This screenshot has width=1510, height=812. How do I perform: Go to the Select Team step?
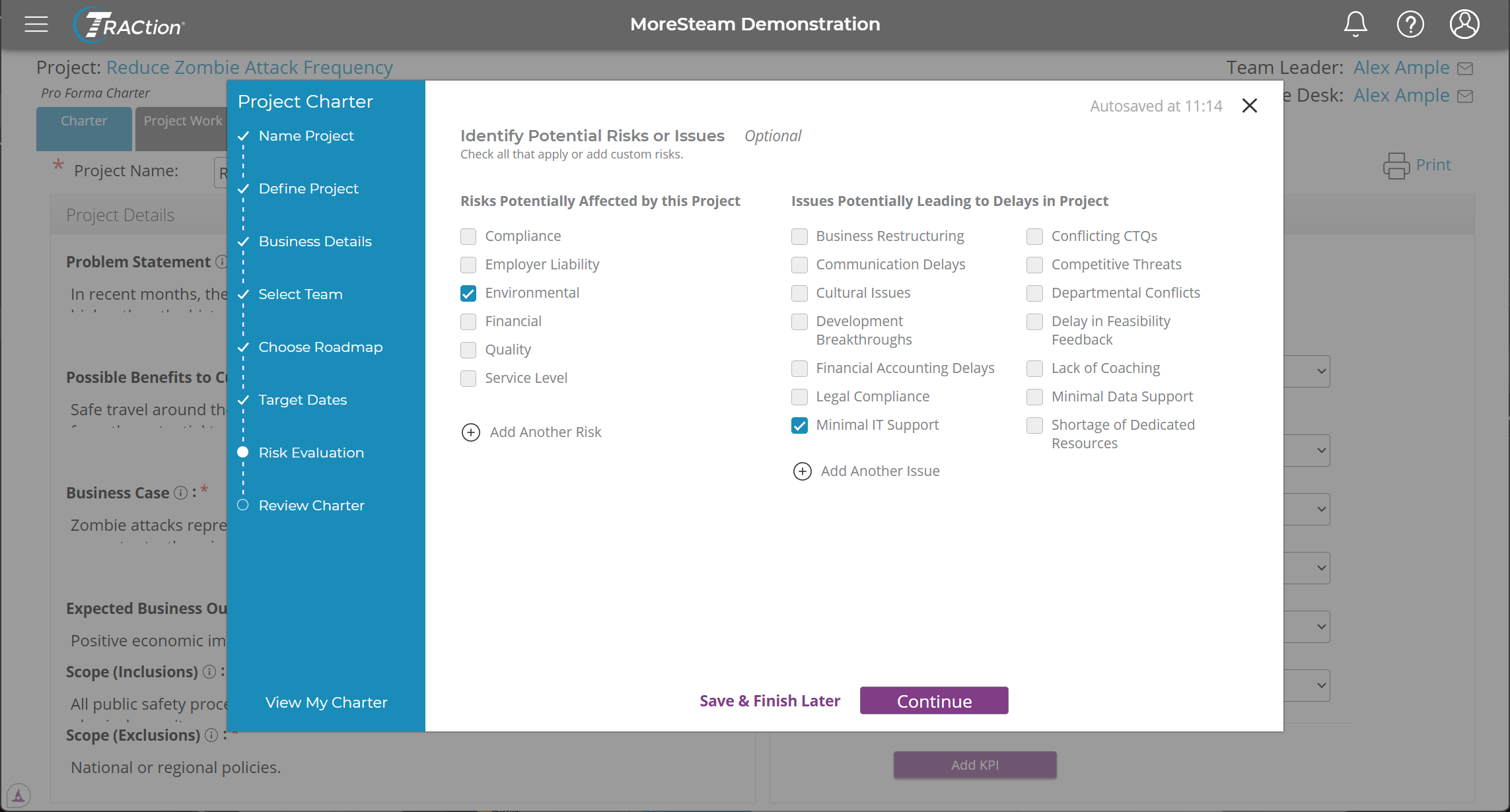[x=301, y=294]
